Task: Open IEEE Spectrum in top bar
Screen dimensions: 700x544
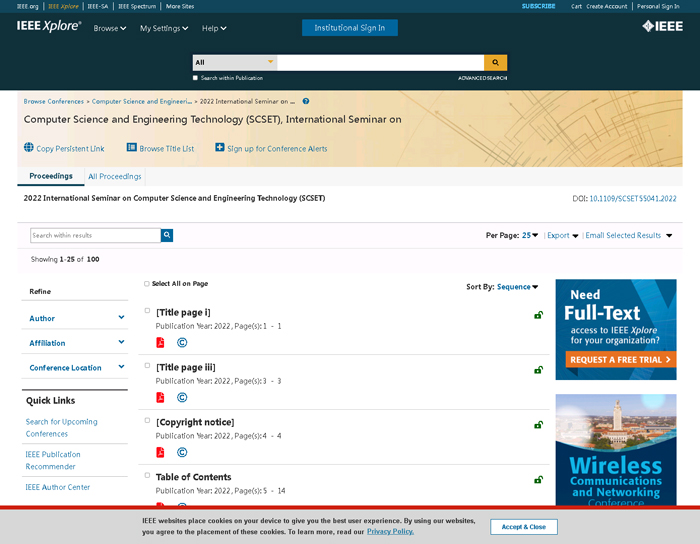Action: pyautogui.click(x=137, y=6)
